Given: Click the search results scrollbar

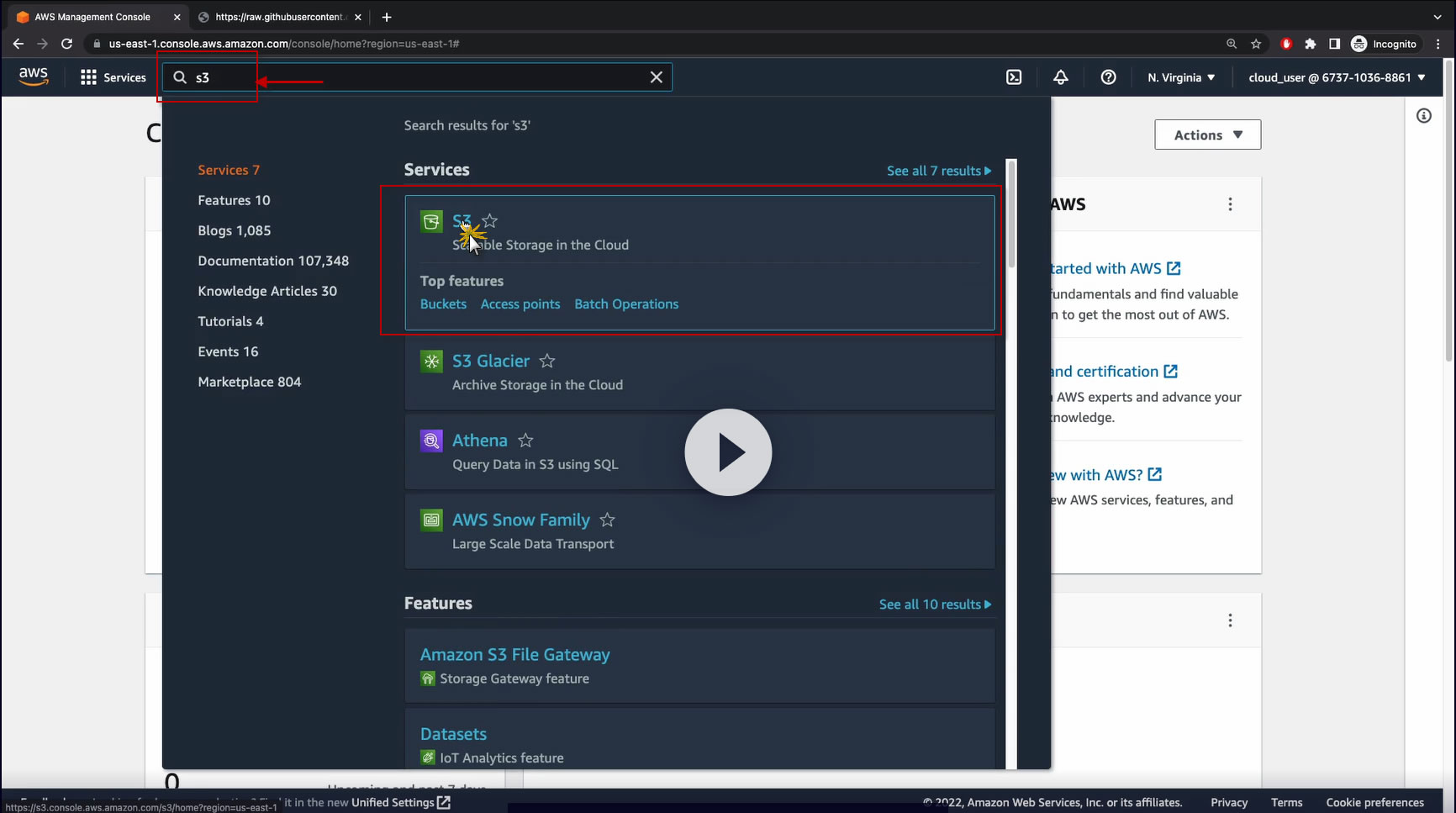Looking at the screenshot, I should click(x=1012, y=214).
